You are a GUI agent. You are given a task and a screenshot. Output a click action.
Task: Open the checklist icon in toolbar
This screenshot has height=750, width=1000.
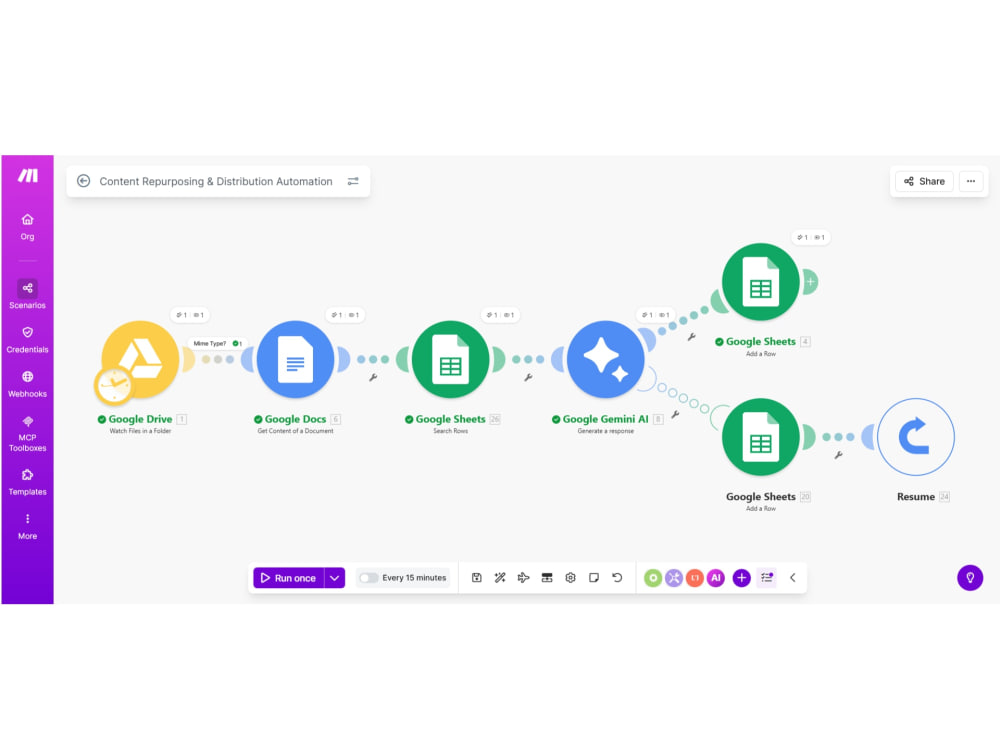tap(767, 578)
